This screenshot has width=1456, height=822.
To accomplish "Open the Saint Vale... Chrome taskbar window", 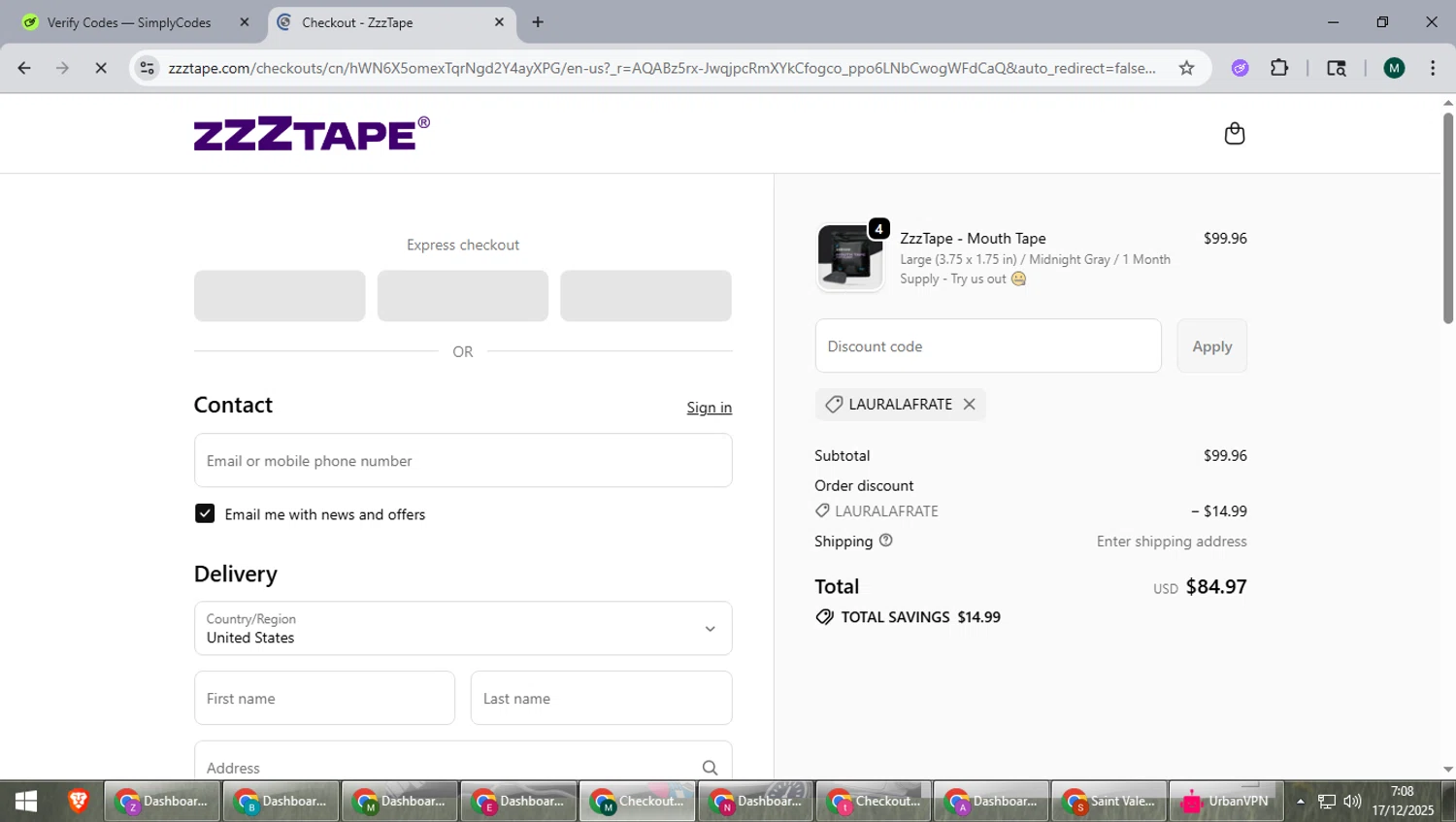I will 1109,801.
